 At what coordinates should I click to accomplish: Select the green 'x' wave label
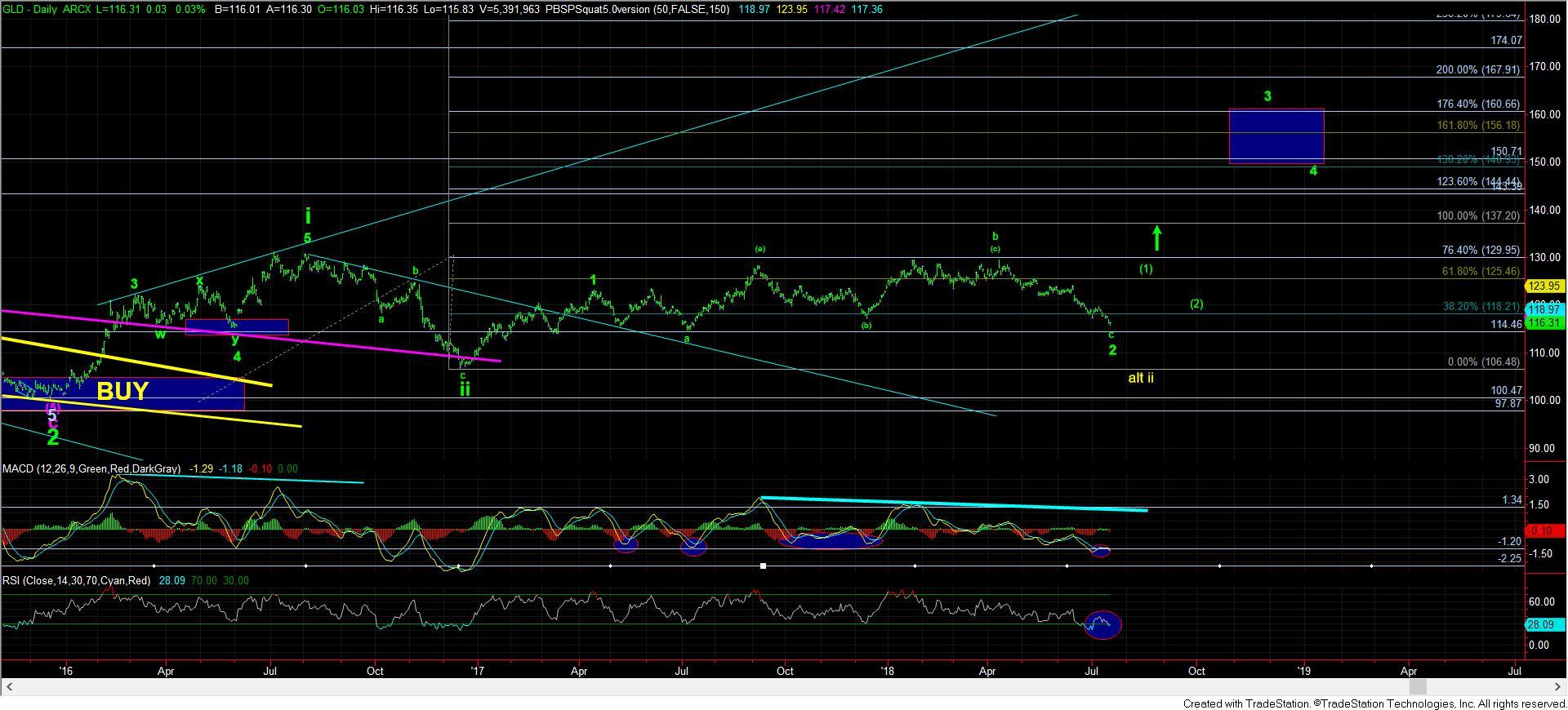click(x=198, y=280)
